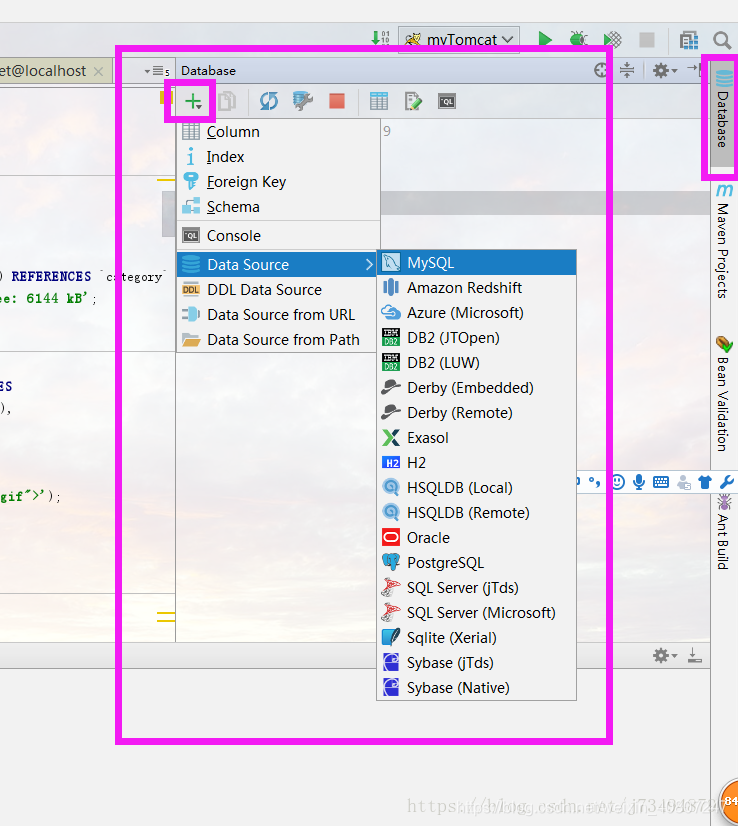Select Sqlite (Xerial) data source

click(477, 638)
